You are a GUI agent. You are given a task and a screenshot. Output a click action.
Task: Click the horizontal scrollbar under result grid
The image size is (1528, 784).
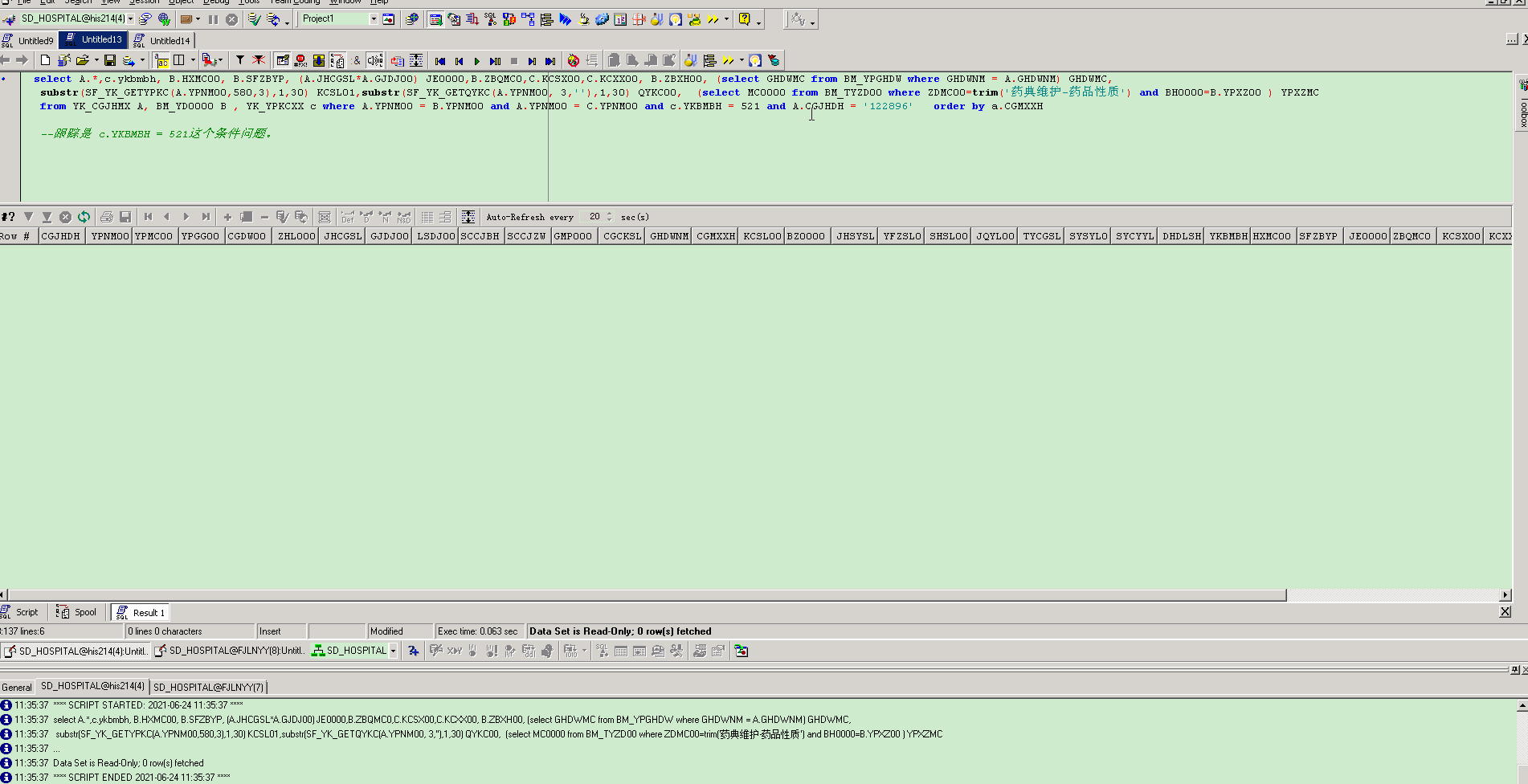tap(643, 595)
